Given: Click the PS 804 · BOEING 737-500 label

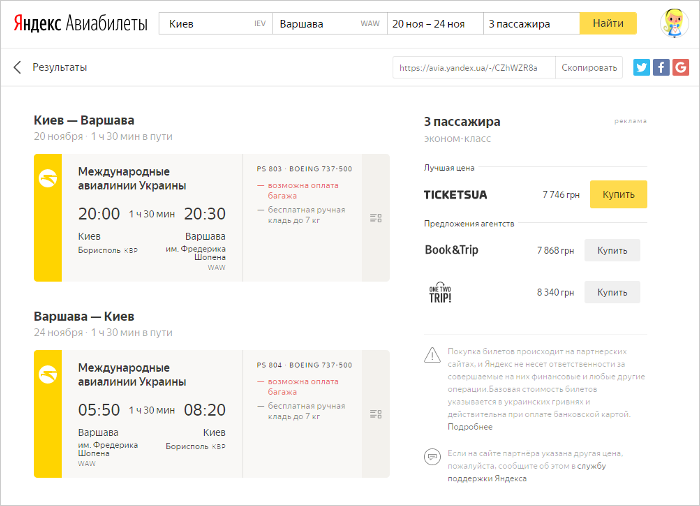Looking at the screenshot, I should (304, 365).
